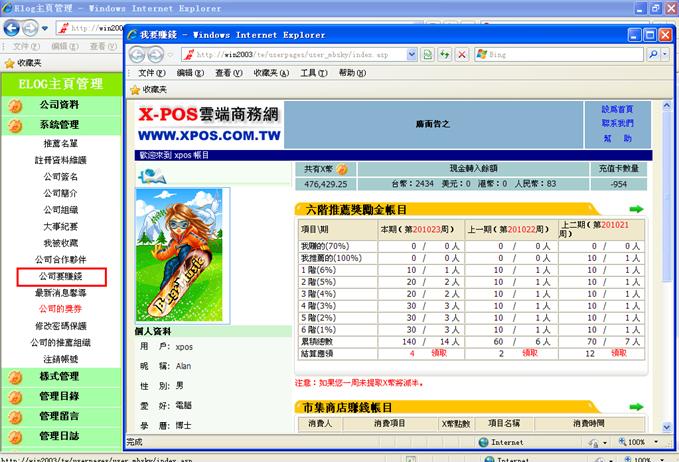Screen dimensions: 679x462
Task: Open the 工具(T) menu in the 我要賺錢 window
Action: 314,73
